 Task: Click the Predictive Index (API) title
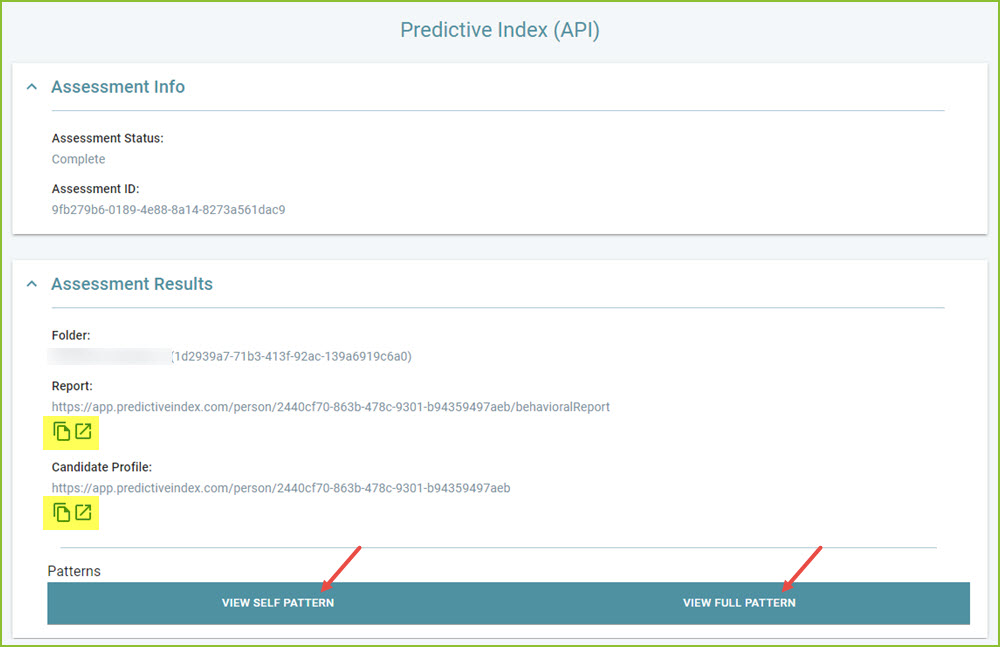tap(500, 30)
